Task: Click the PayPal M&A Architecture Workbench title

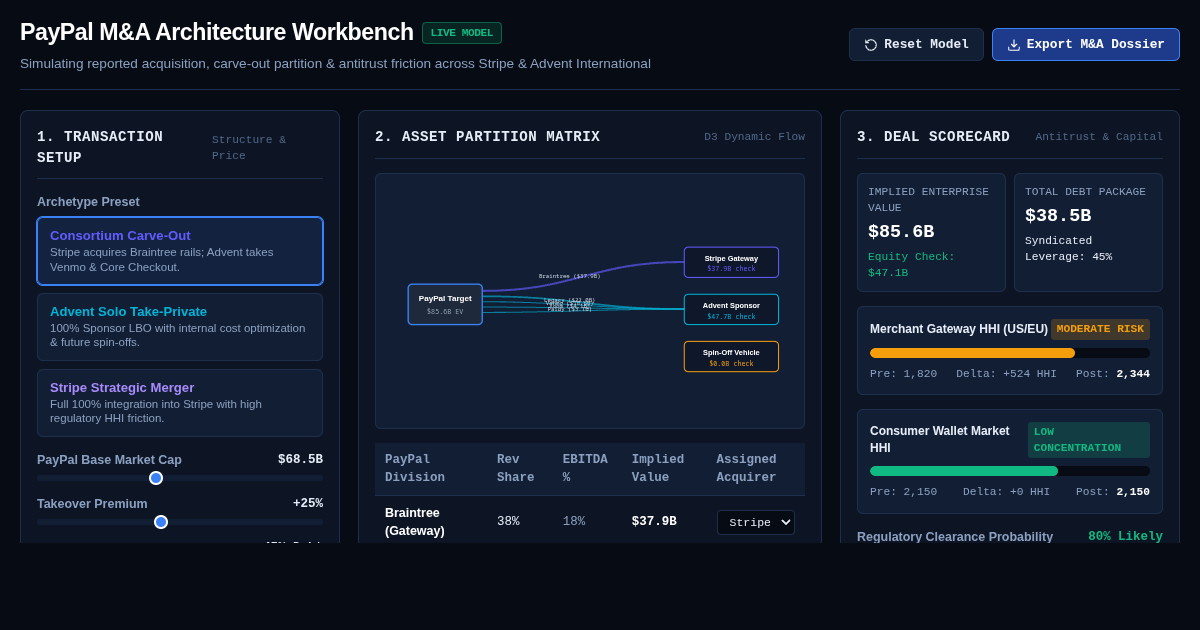Action: point(217,32)
